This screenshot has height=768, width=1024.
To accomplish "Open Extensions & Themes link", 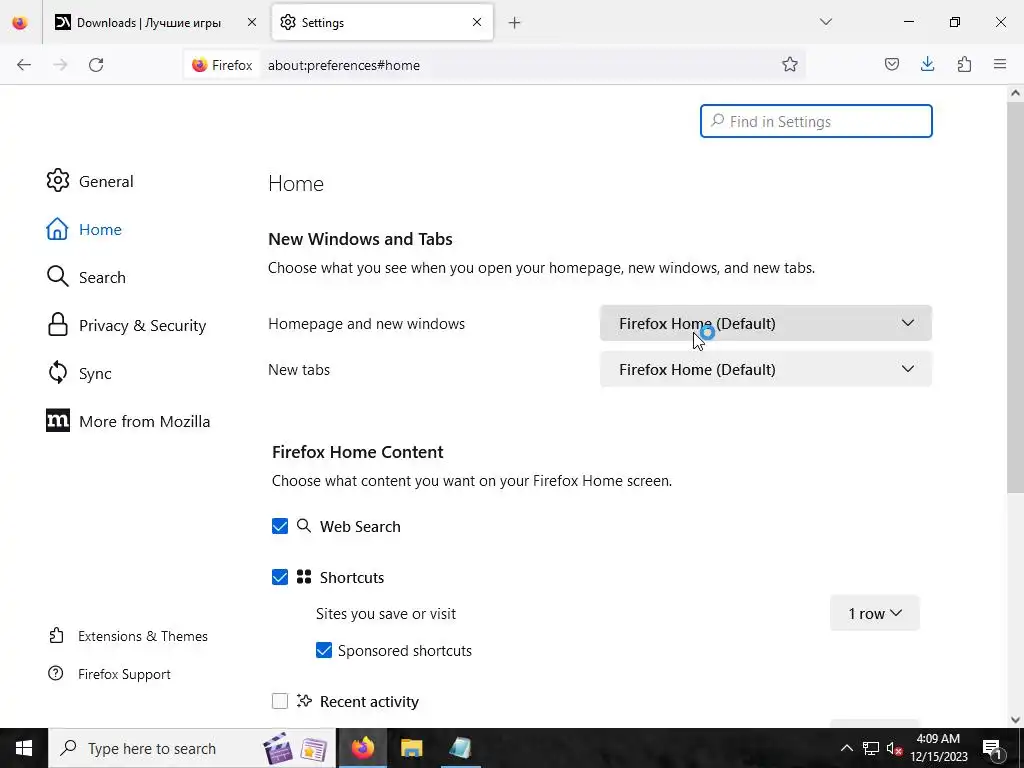I will coord(129,636).
